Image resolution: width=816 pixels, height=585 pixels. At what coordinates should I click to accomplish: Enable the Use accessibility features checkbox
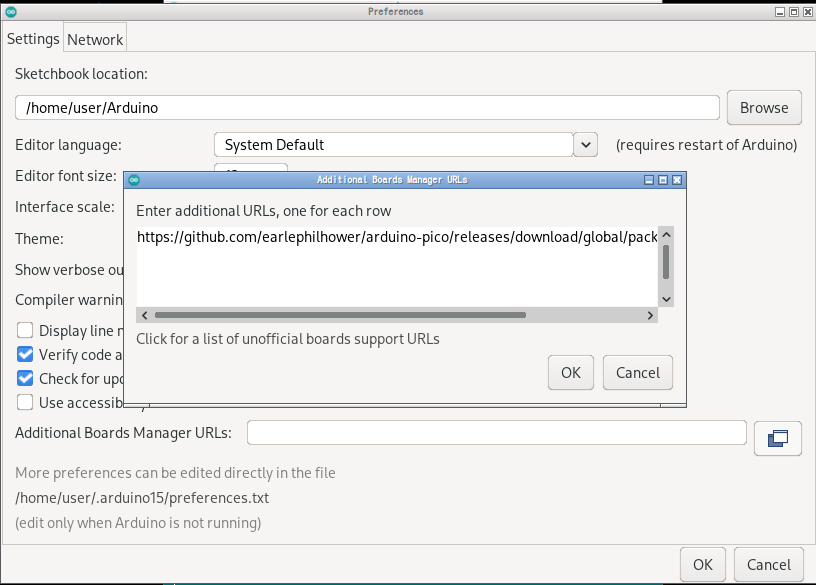click(x=25, y=402)
